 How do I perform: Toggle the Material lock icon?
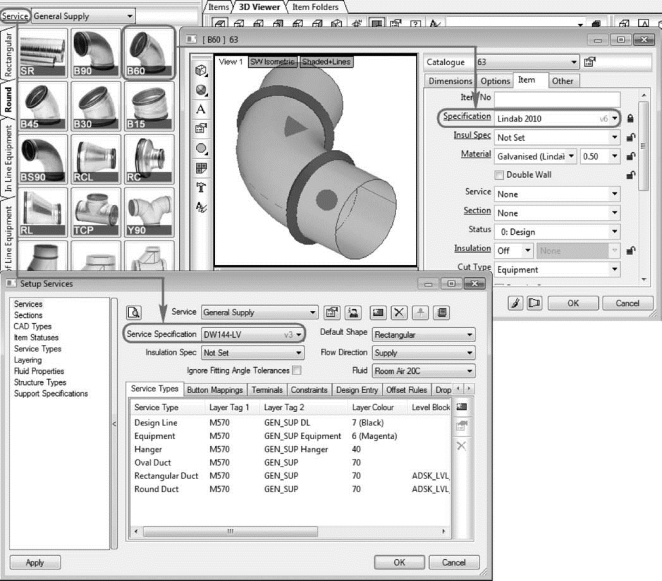(630, 156)
